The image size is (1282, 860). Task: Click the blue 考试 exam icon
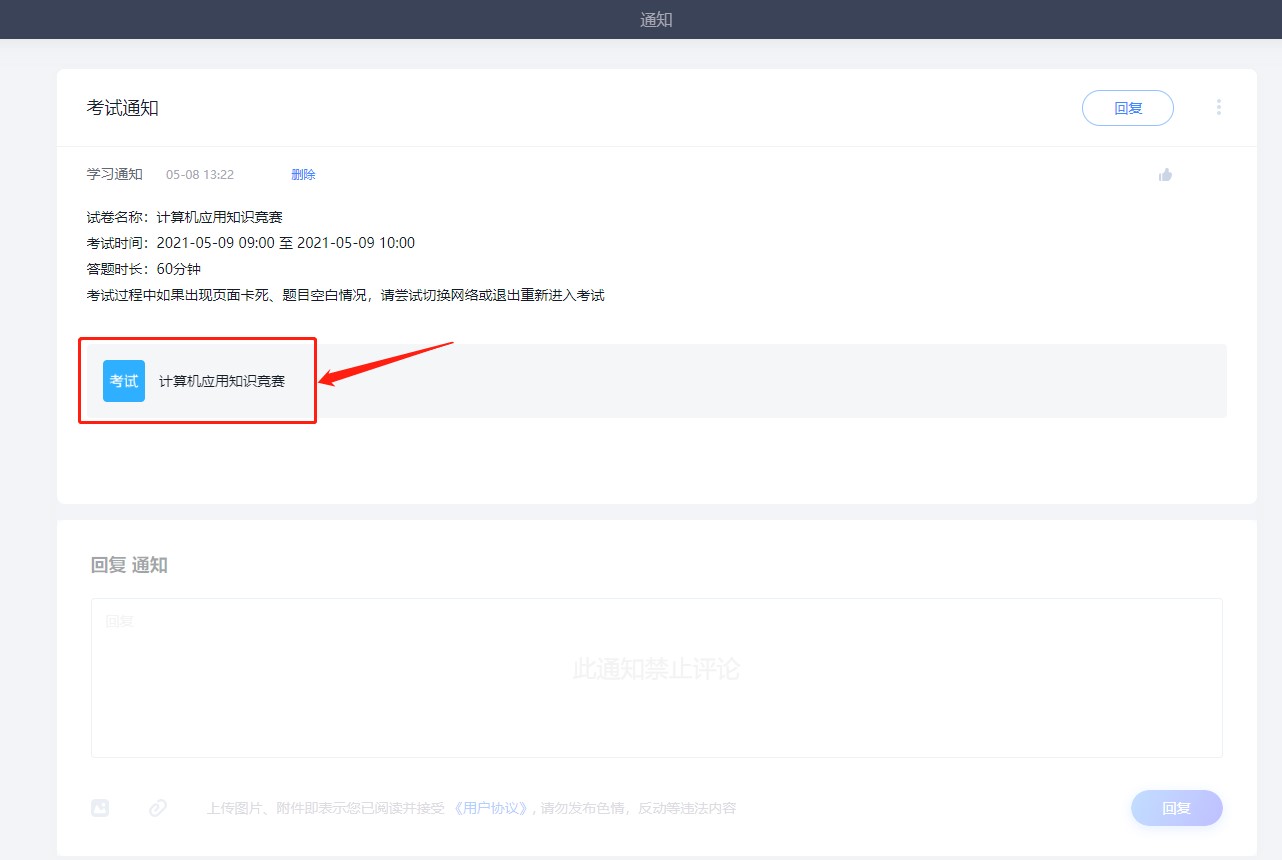point(124,381)
